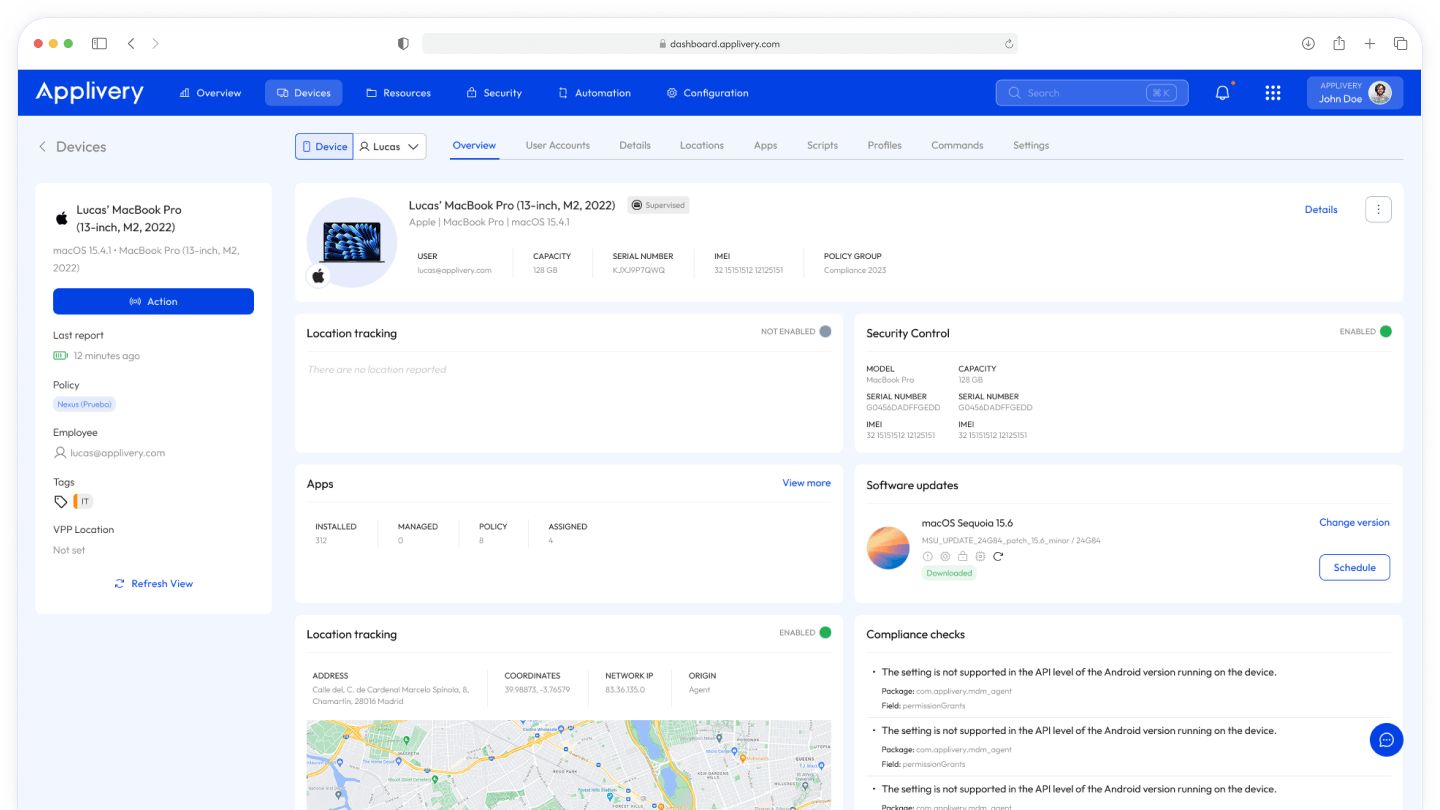Go back using the Devices arrow
1440x810 pixels.
[42, 147]
